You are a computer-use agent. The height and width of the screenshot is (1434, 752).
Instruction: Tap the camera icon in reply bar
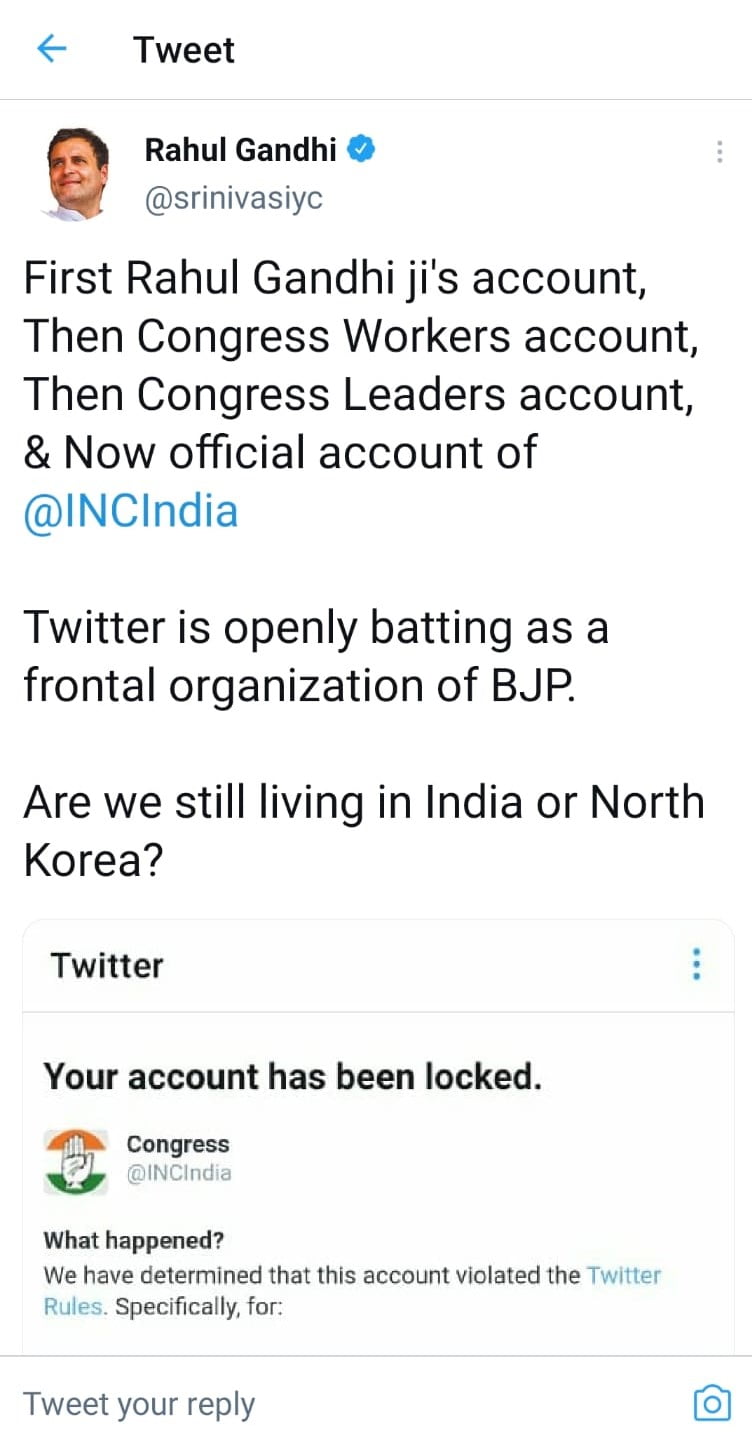(711, 1402)
